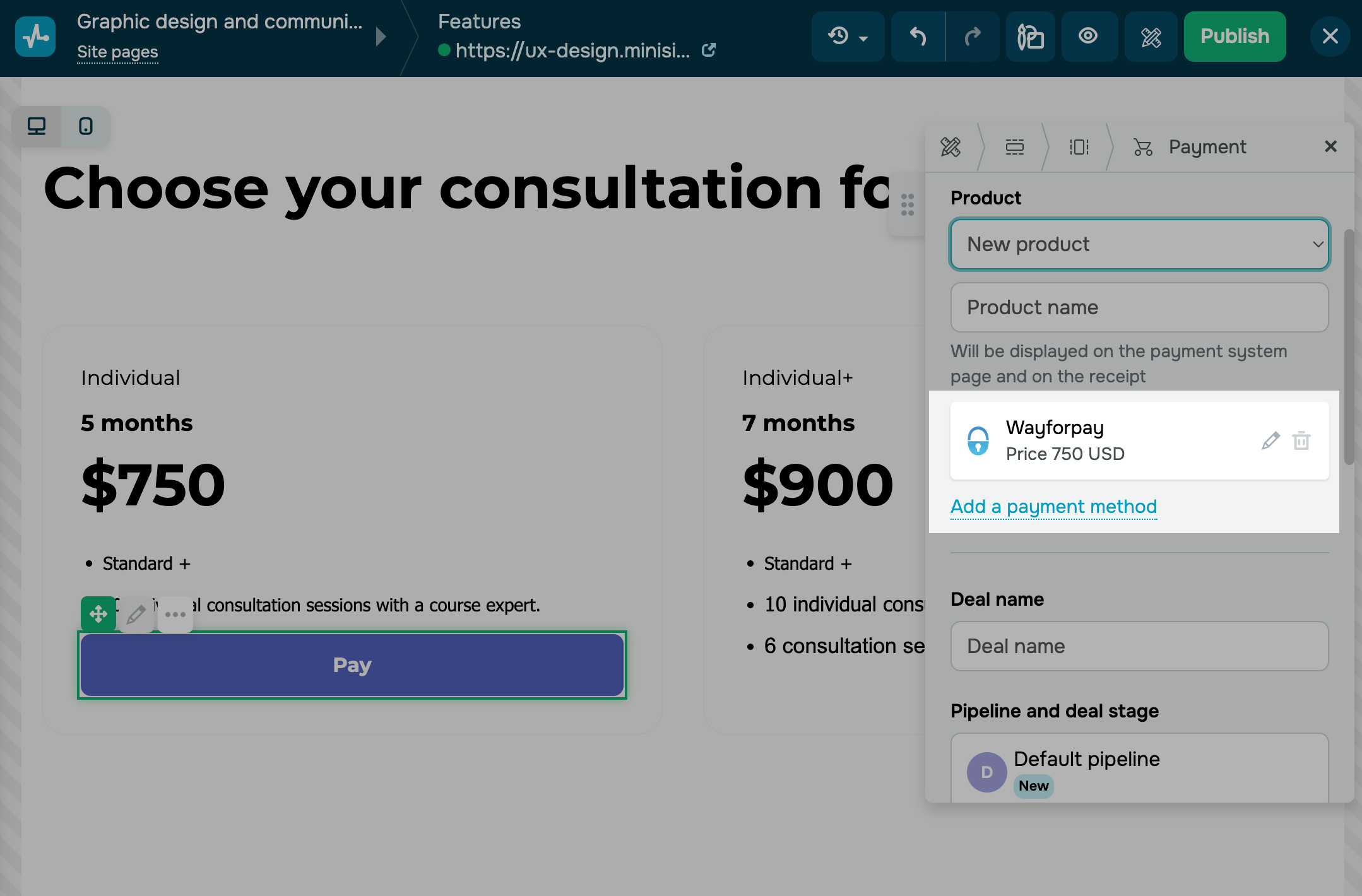Switch to mobile view mode

[x=86, y=127]
